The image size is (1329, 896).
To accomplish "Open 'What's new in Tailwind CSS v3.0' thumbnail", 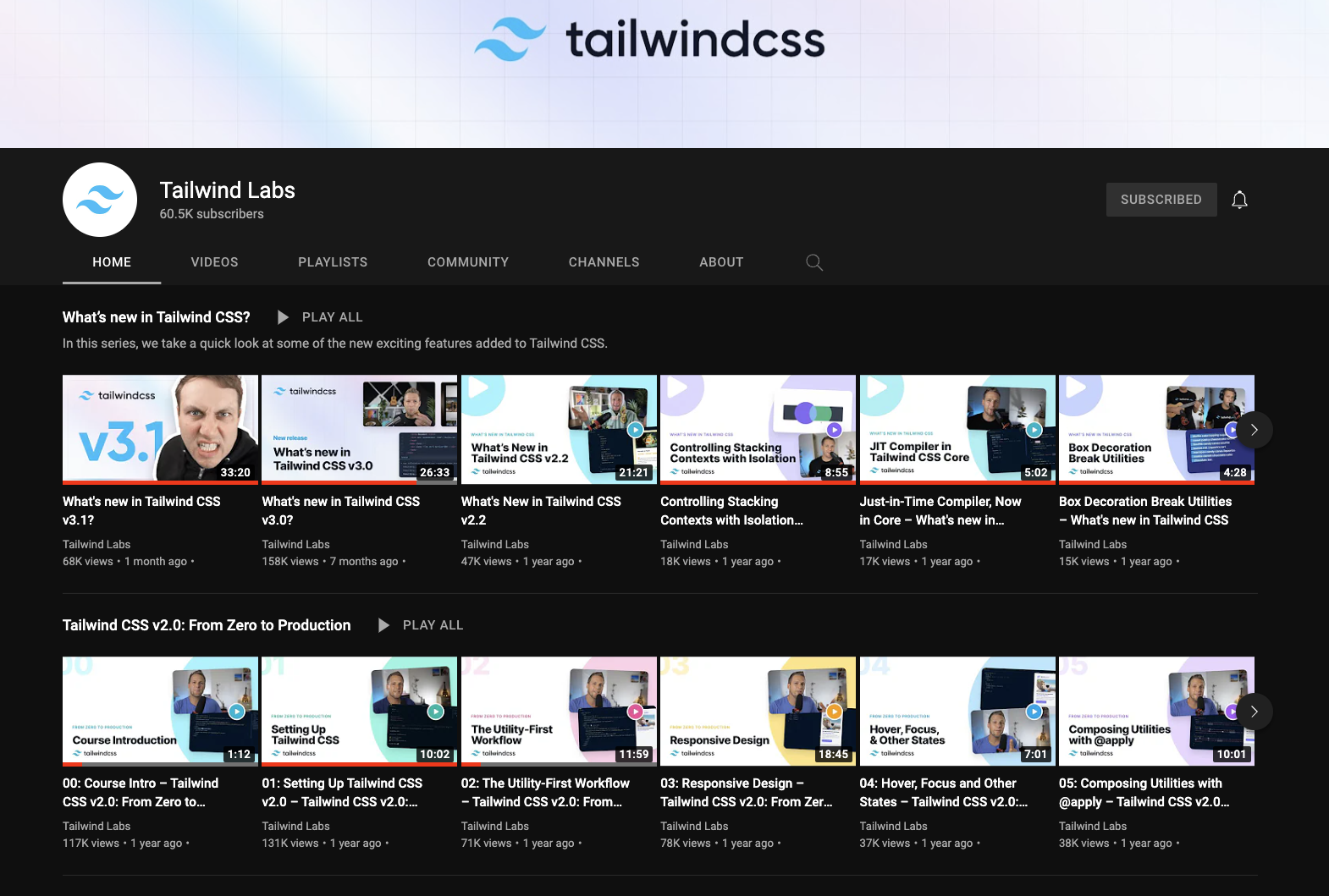I will point(360,430).
